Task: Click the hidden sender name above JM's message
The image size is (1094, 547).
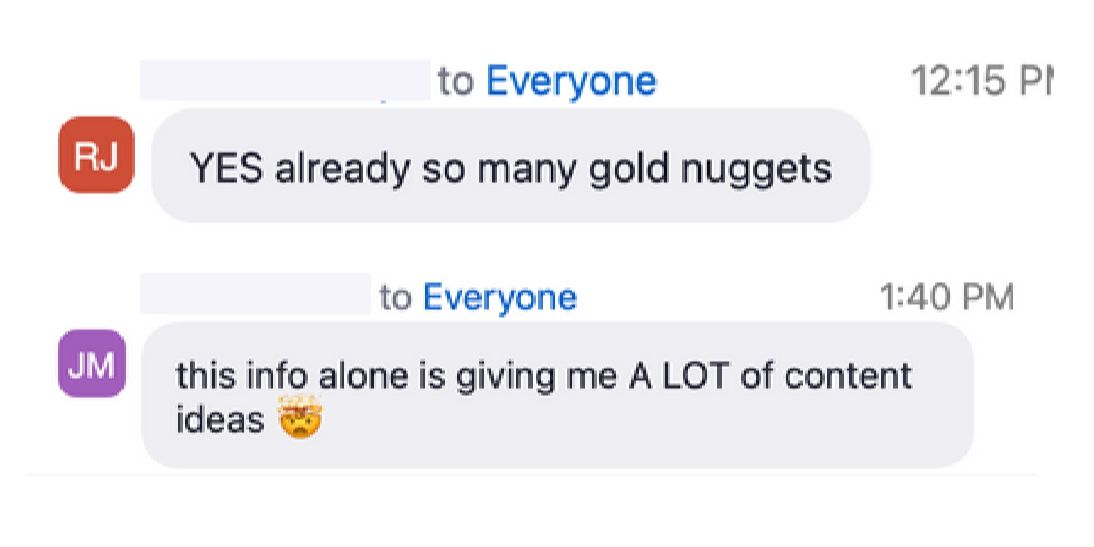Action: (255, 294)
